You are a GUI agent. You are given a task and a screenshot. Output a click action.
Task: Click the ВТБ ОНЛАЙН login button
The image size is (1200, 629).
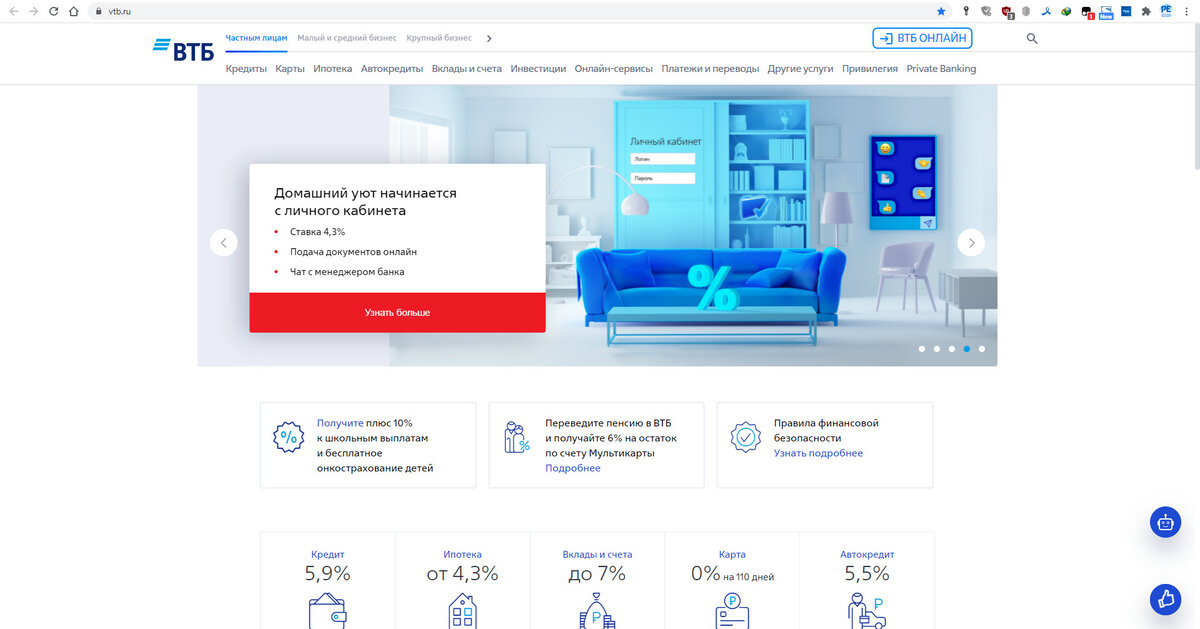click(x=922, y=39)
